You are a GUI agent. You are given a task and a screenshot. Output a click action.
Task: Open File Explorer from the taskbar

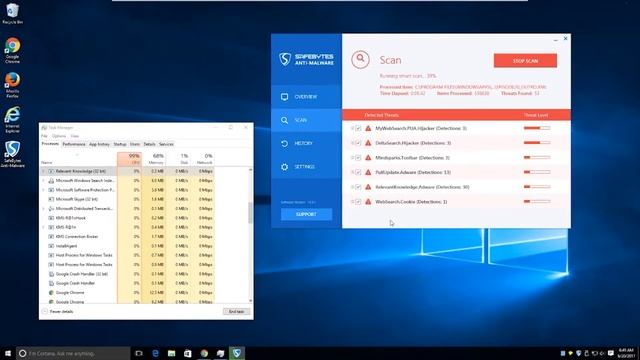pyautogui.click(x=171, y=353)
